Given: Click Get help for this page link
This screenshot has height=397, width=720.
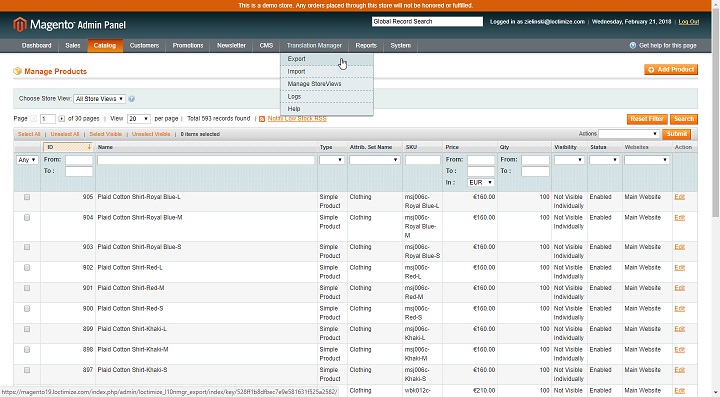Looking at the screenshot, I should pos(668,45).
